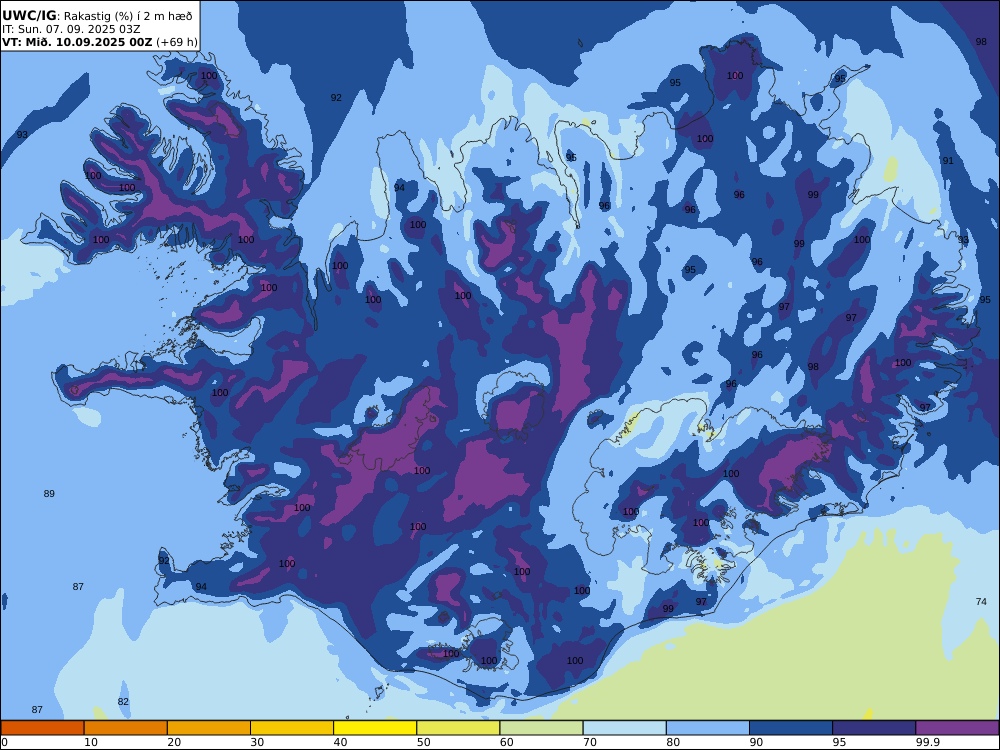1000x750 pixels.
Task: Click the valid time 'VT: Mið. 10.09.2025 00Z'
Action: click(77, 42)
